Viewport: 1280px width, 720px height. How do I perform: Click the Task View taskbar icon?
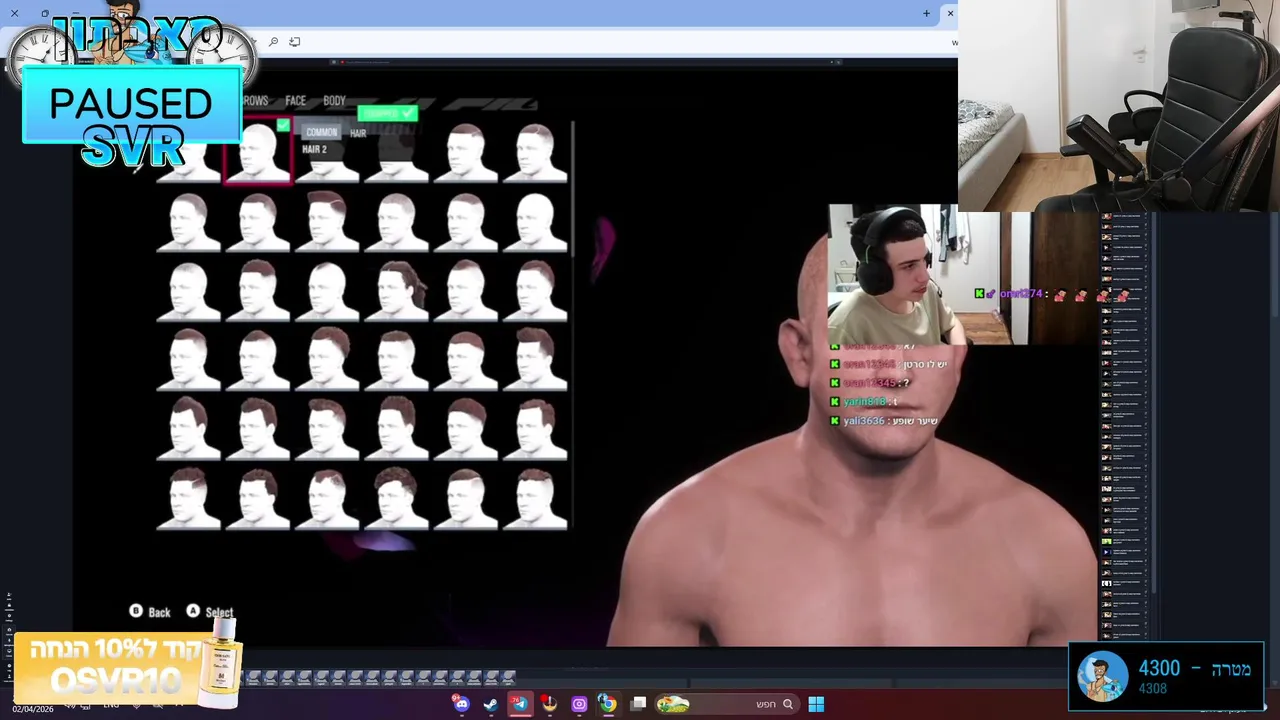[638, 704]
